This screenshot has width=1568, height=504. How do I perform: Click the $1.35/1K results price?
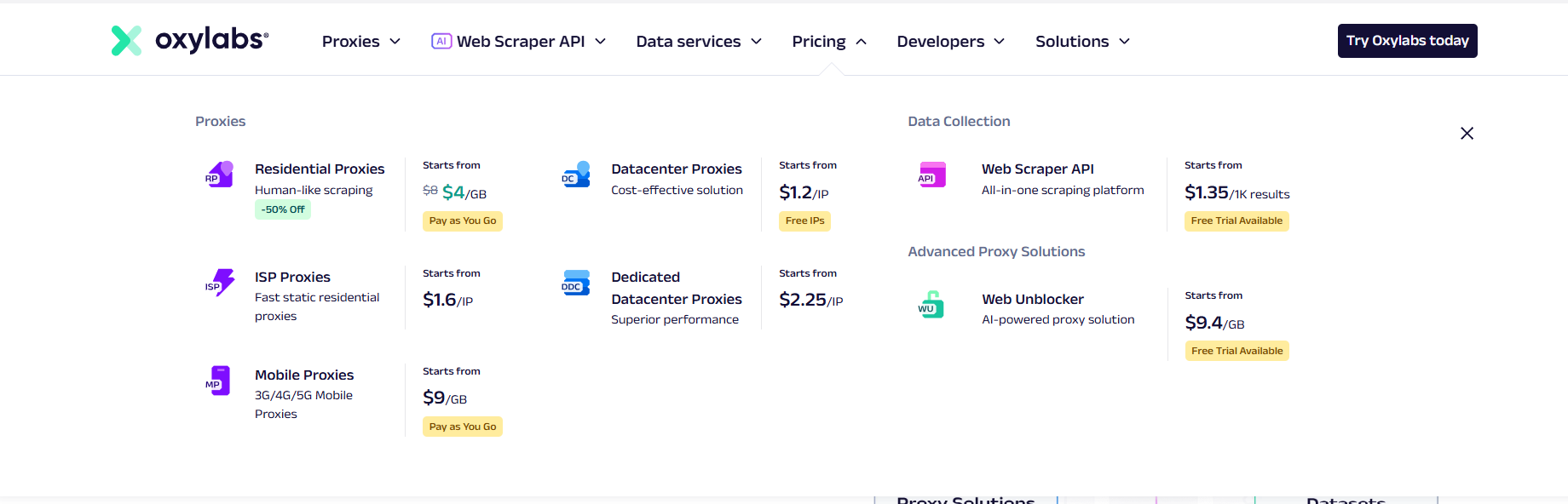pos(1237,192)
